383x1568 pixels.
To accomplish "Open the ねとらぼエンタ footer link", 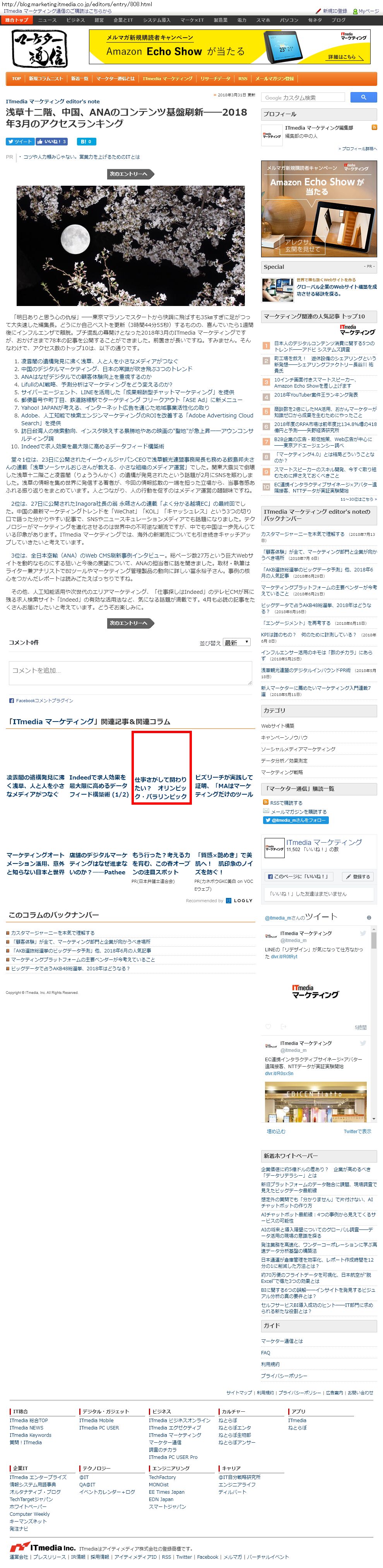I will coord(234,1428).
